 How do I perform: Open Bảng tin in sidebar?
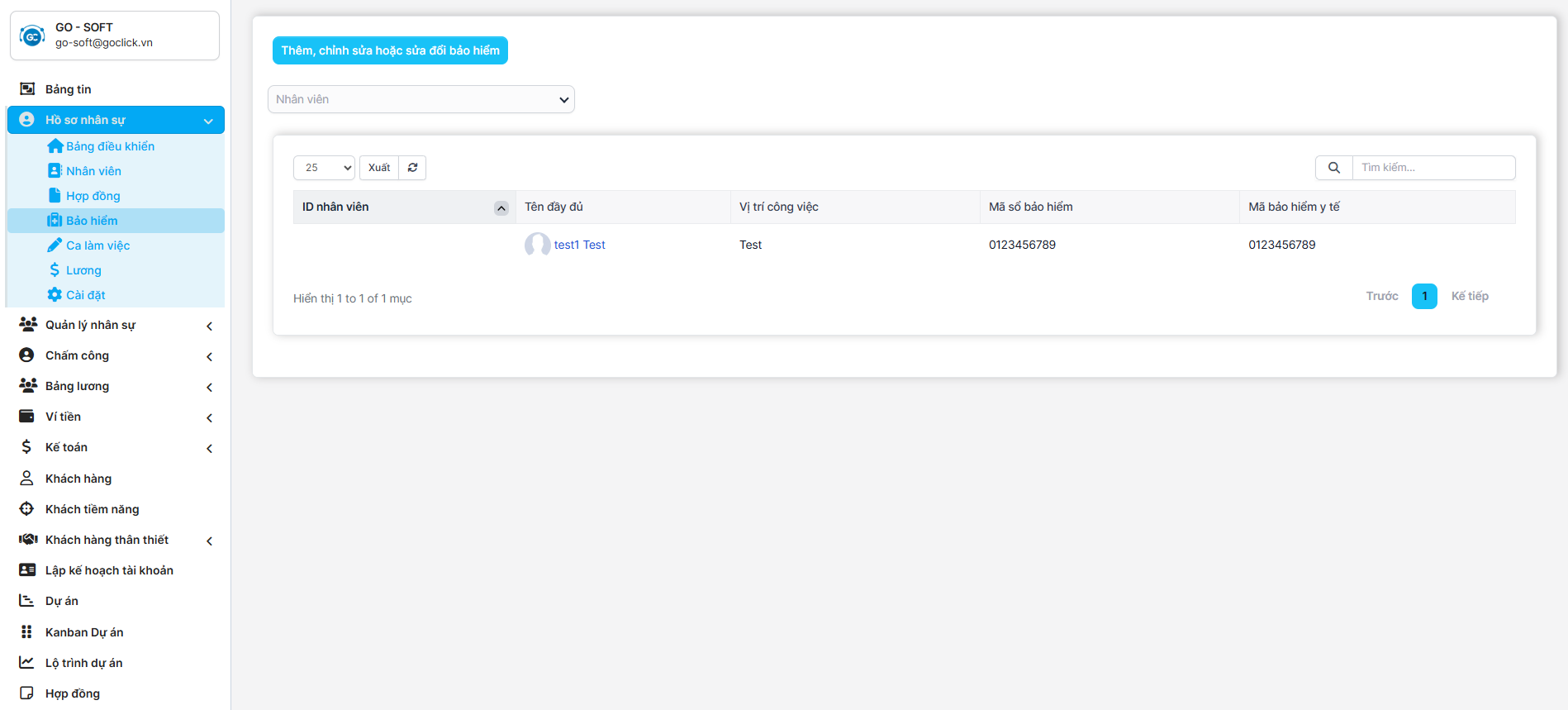[x=68, y=89]
